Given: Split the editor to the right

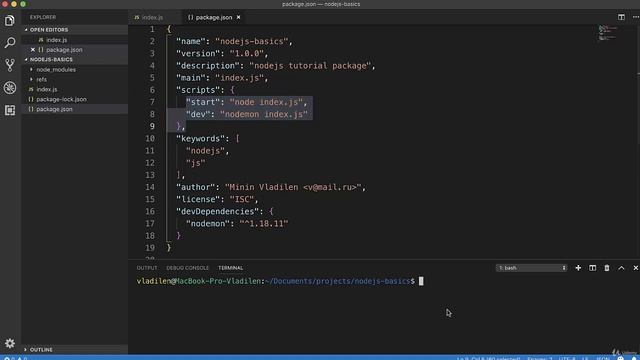Looking at the screenshot, I should click(621, 17).
